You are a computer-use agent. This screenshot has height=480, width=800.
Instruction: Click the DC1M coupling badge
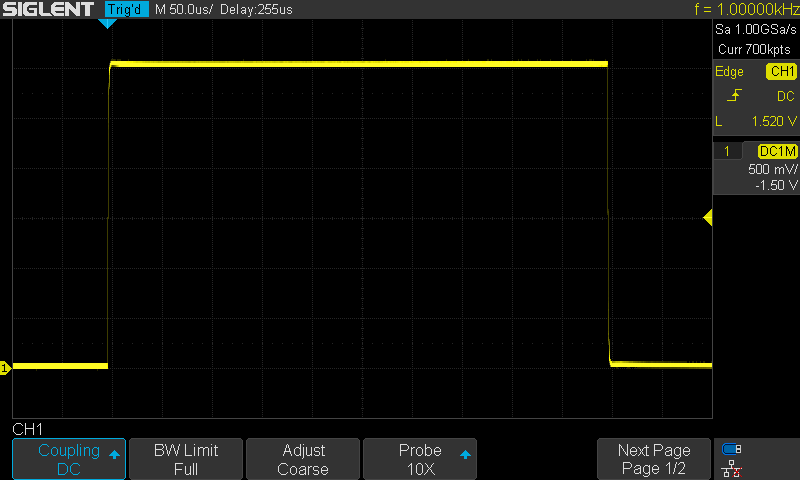tap(778, 151)
